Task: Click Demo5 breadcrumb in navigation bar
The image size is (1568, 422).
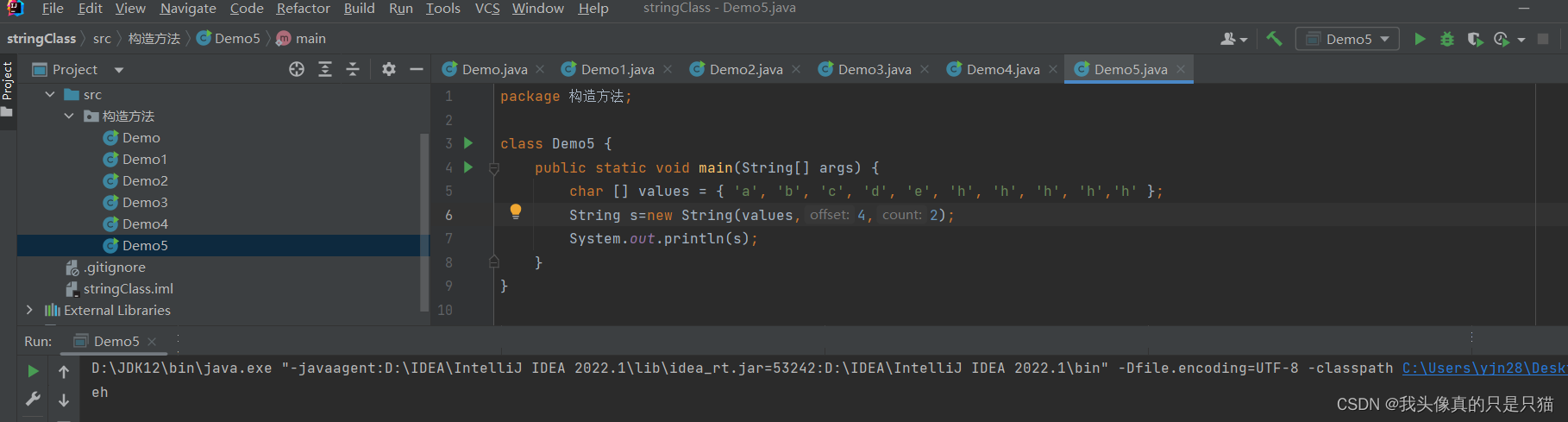Action: pos(229,39)
